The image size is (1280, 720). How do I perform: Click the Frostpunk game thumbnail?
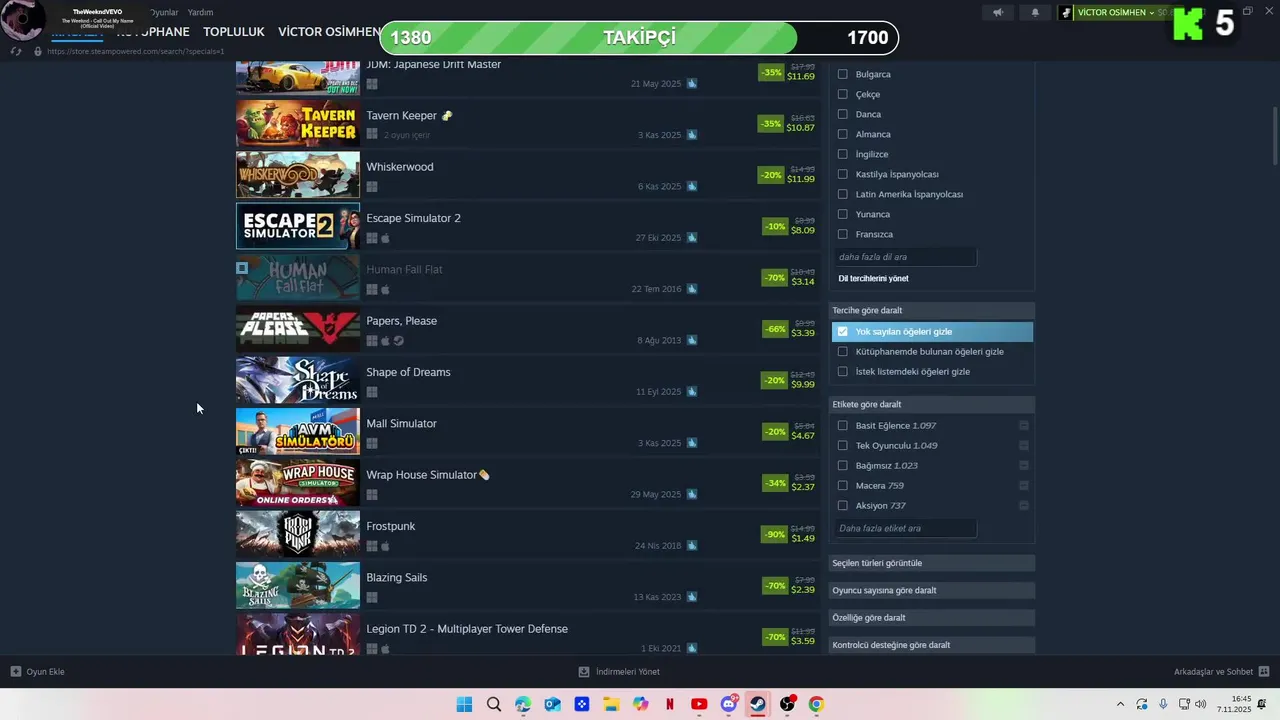pos(298,534)
